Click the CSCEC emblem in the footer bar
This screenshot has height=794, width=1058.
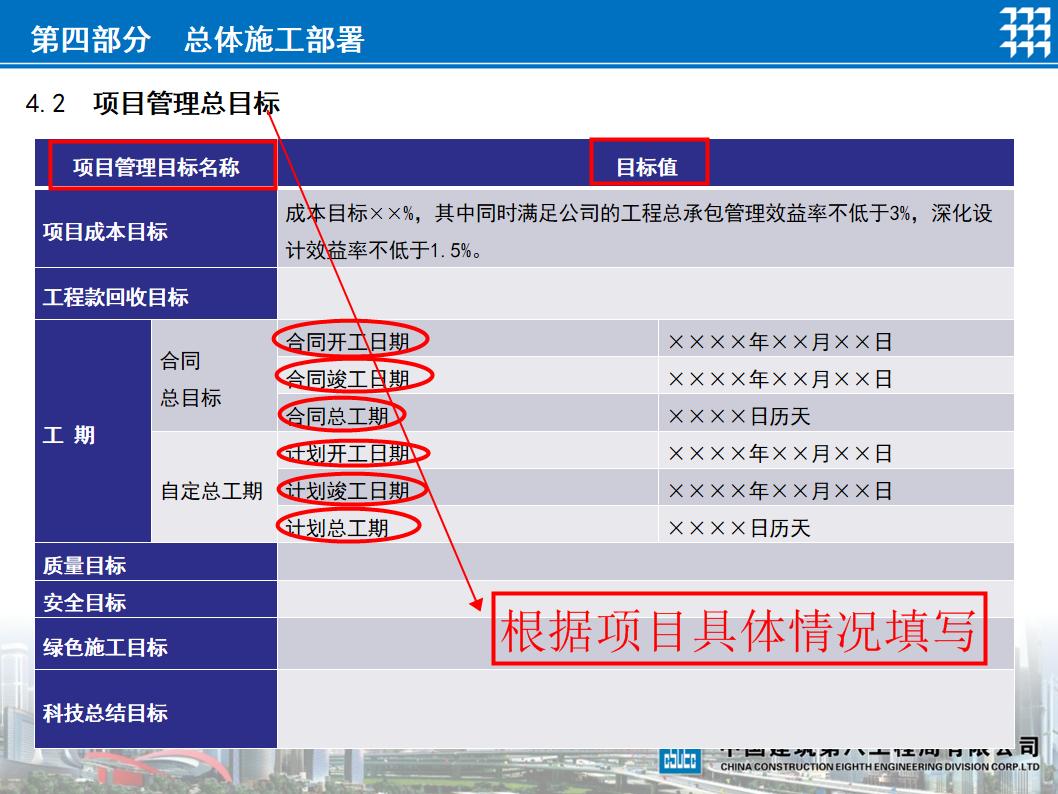click(681, 756)
